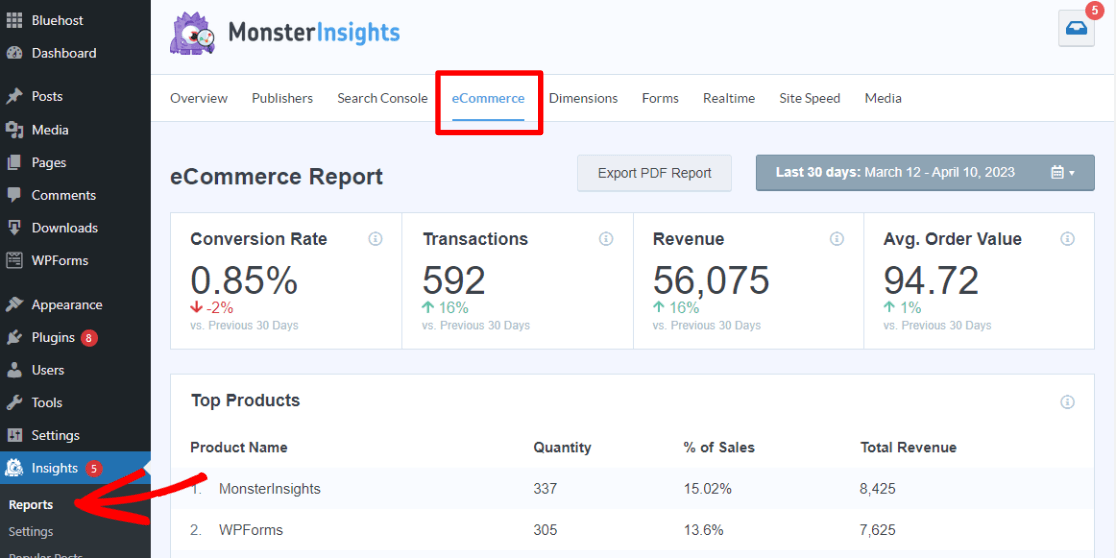Image resolution: width=1116 pixels, height=558 pixels.
Task: Switch to the Realtime tab
Action: coord(729,98)
